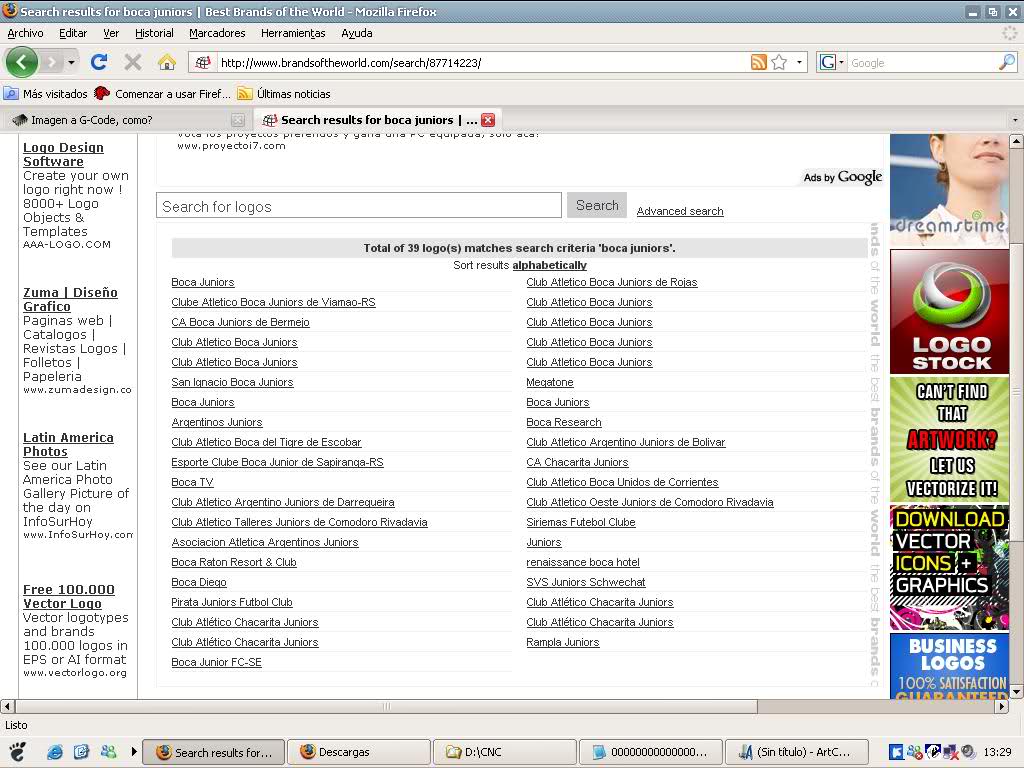
Task: Open the Clube Atletico Boca Juniors de Viamao-RS link
Action: point(274,302)
